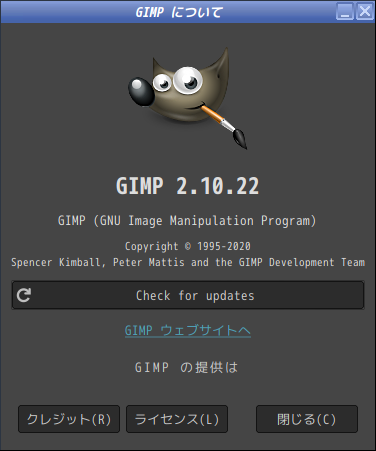Open the GIMP ウェブサイトへ link
The image size is (376, 451).
[x=188, y=331]
